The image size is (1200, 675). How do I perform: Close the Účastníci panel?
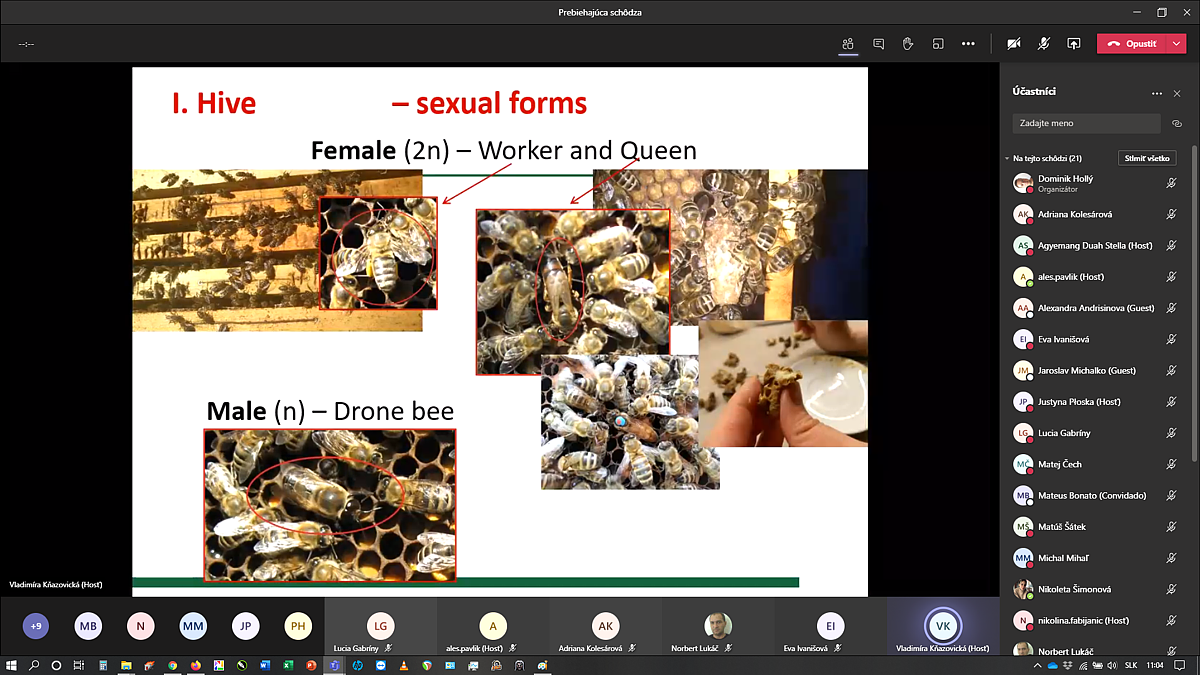tap(1177, 93)
